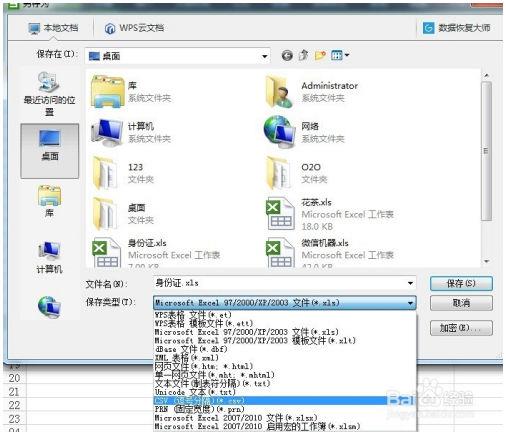Click the Up one level folder icon

click(303, 55)
